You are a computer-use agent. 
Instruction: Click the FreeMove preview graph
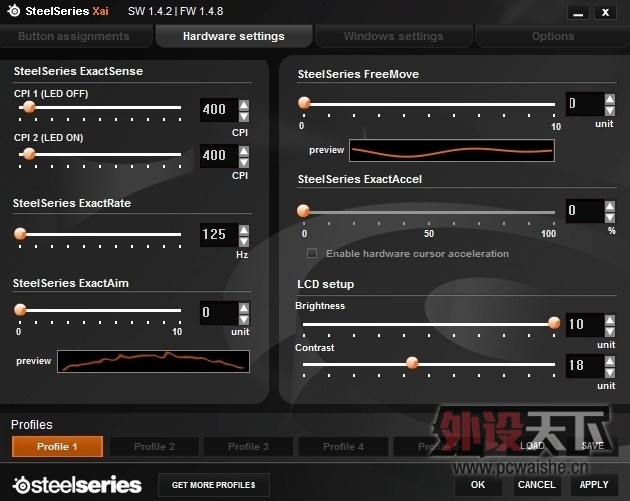click(x=452, y=151)
